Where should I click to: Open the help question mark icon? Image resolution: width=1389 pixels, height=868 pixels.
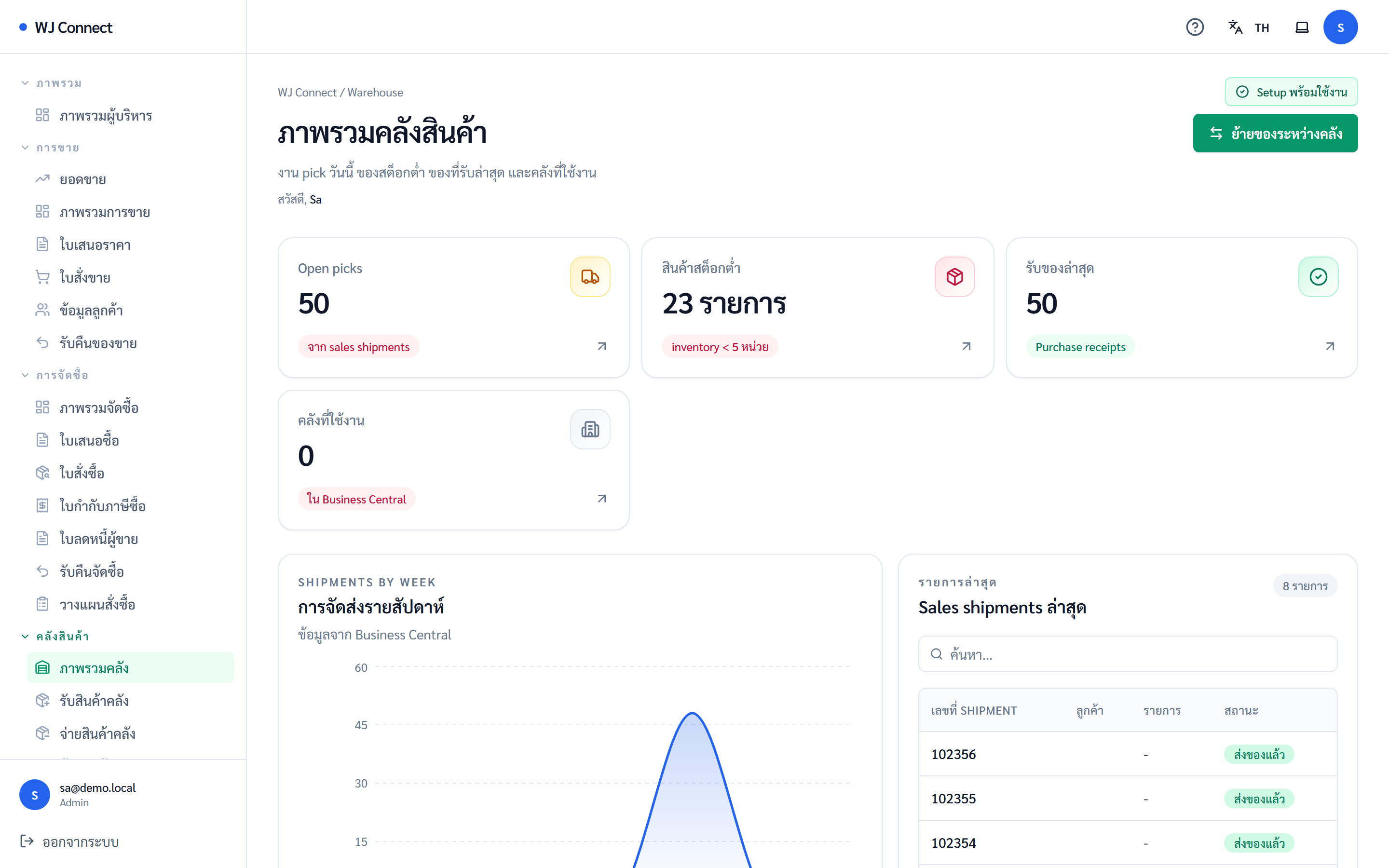pos(1195,27)
